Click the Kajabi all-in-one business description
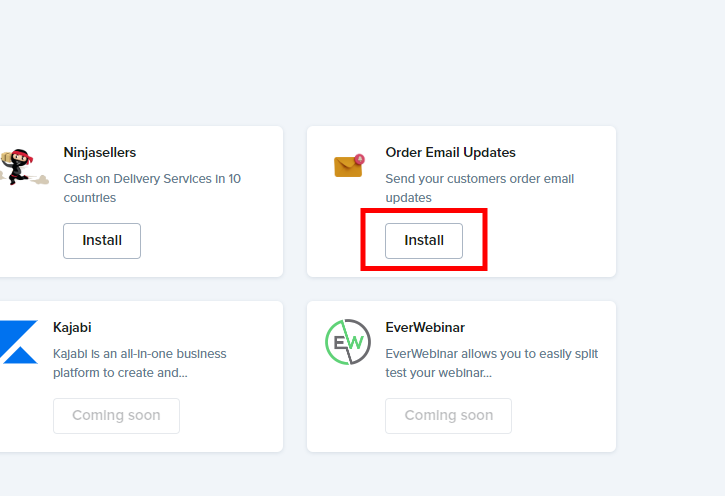 click(140, 363)
